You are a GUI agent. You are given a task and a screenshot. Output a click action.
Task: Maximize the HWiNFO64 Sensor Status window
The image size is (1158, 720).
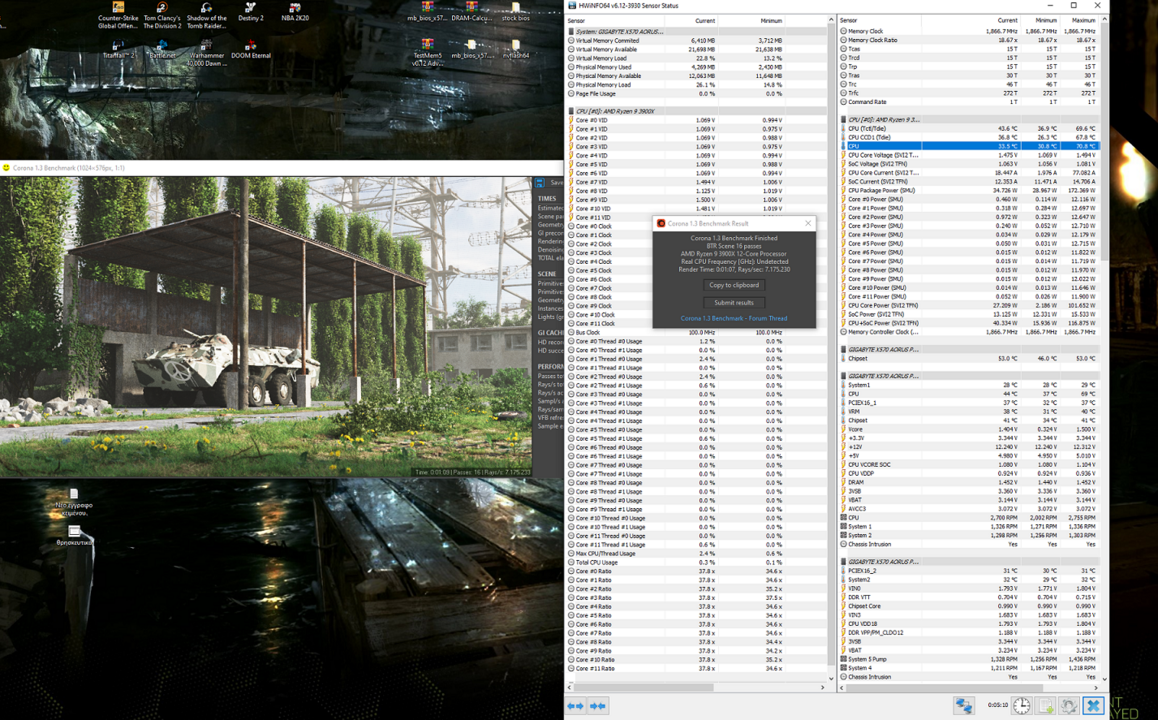coord(1074,5)
